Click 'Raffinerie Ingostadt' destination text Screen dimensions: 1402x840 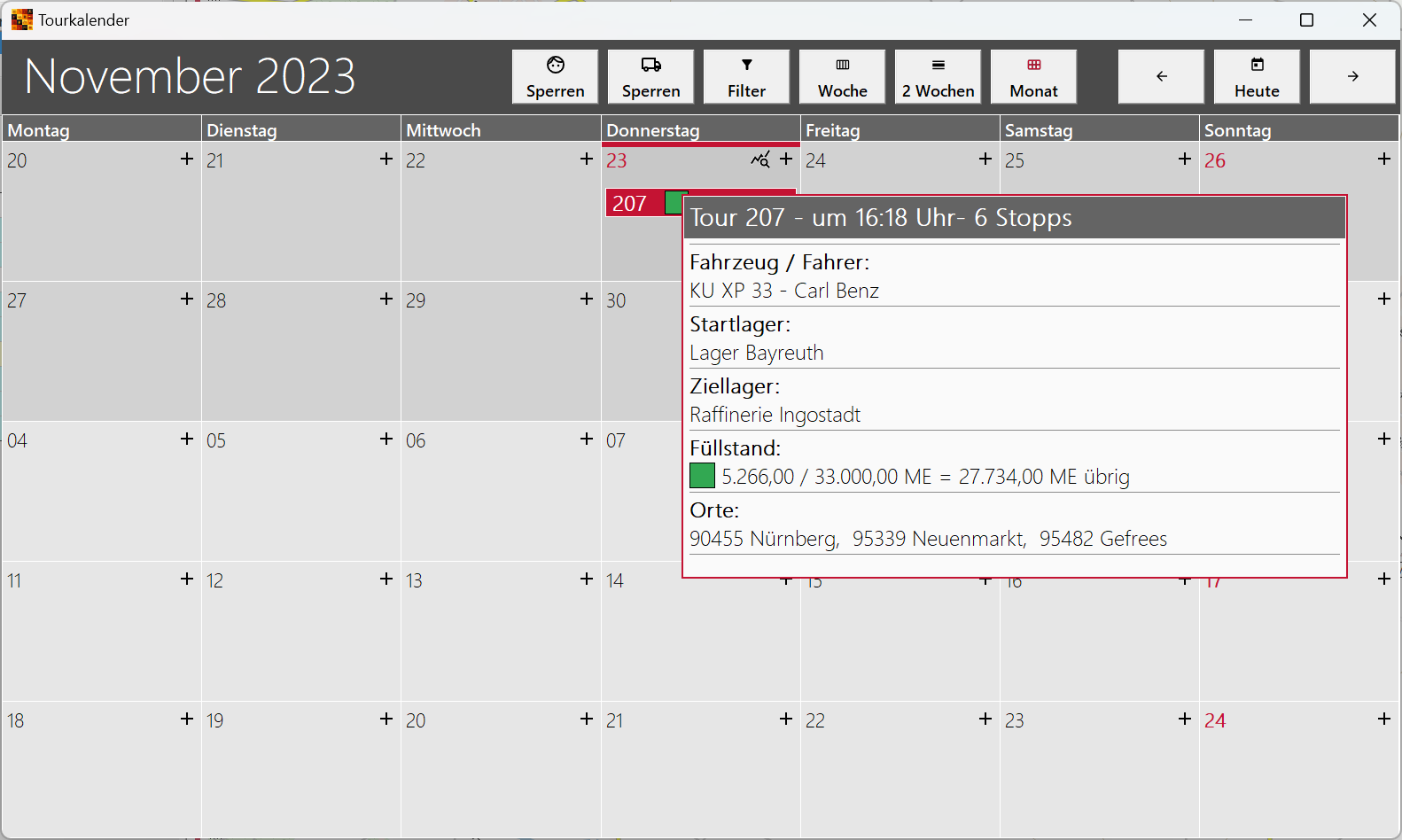point(775,415)
